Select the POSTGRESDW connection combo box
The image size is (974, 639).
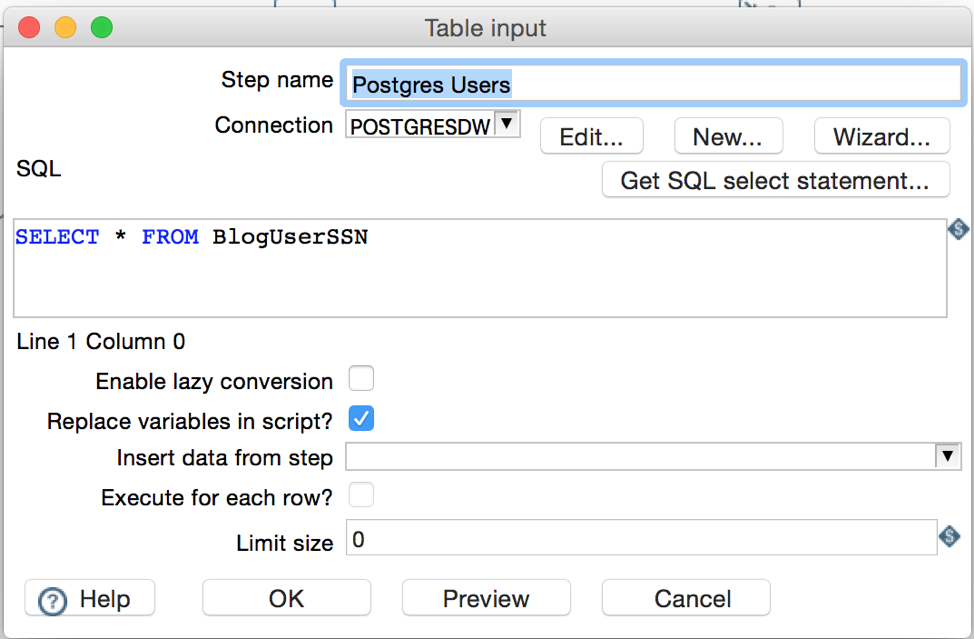click(x=432, y=125)
